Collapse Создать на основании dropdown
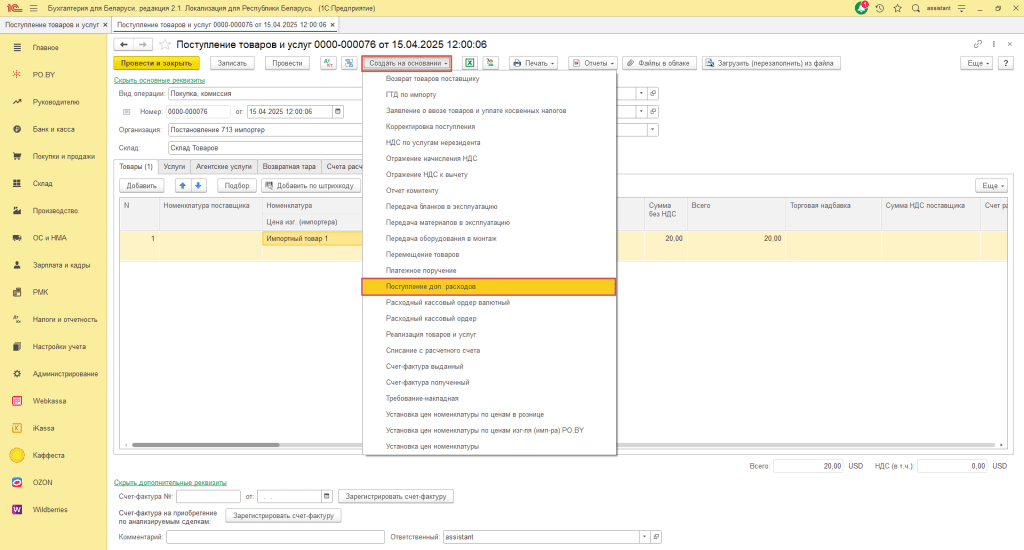Screen dimensions: 1024x550 (408, 63)
